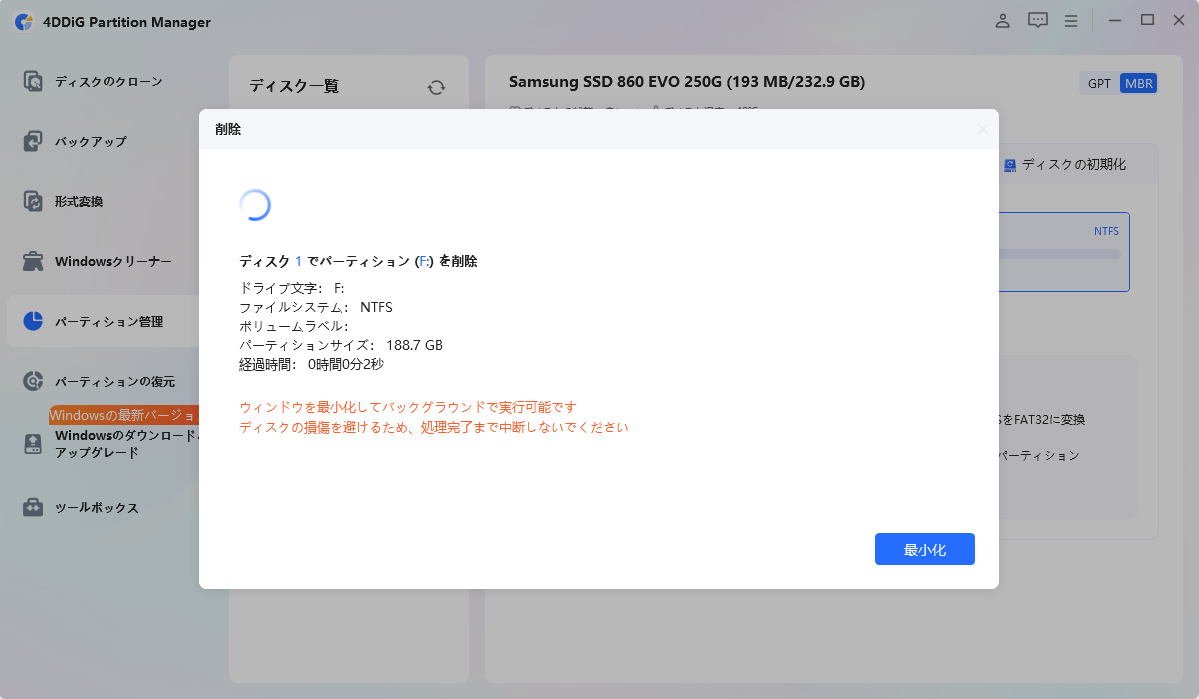Viewport: 1199px width, 699px height.
Task: Click the ディスク一覧 heading
Action: coord(294,86)
